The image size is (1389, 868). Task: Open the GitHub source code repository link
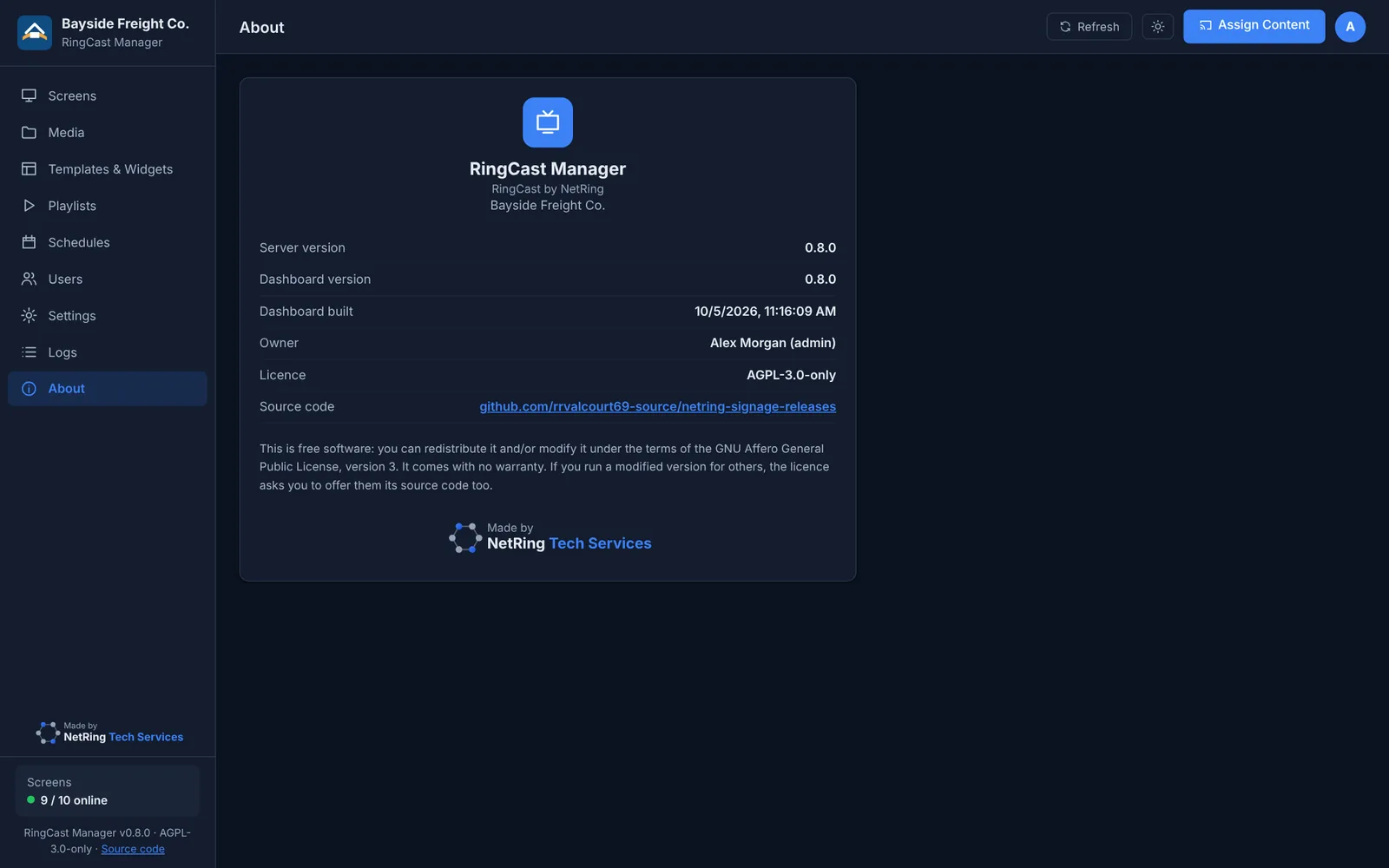point(657,406)
